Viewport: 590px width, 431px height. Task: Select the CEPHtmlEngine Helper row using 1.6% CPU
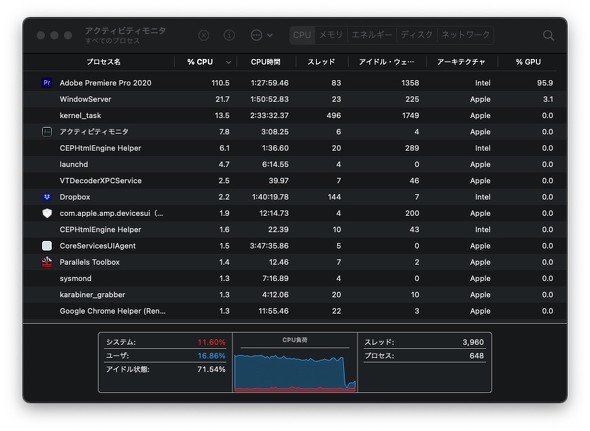tap(295, 230)
